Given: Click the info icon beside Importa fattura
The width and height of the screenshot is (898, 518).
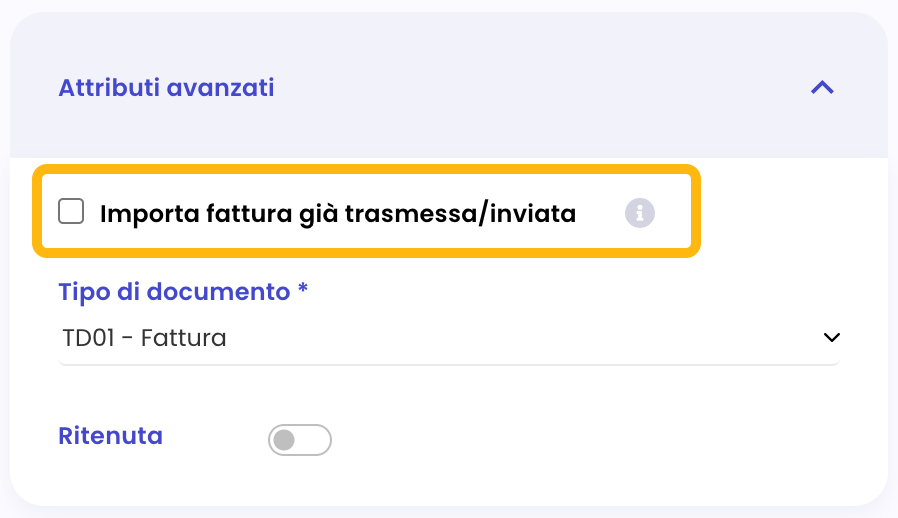Looking at the screenshot, I should point(640,213).
